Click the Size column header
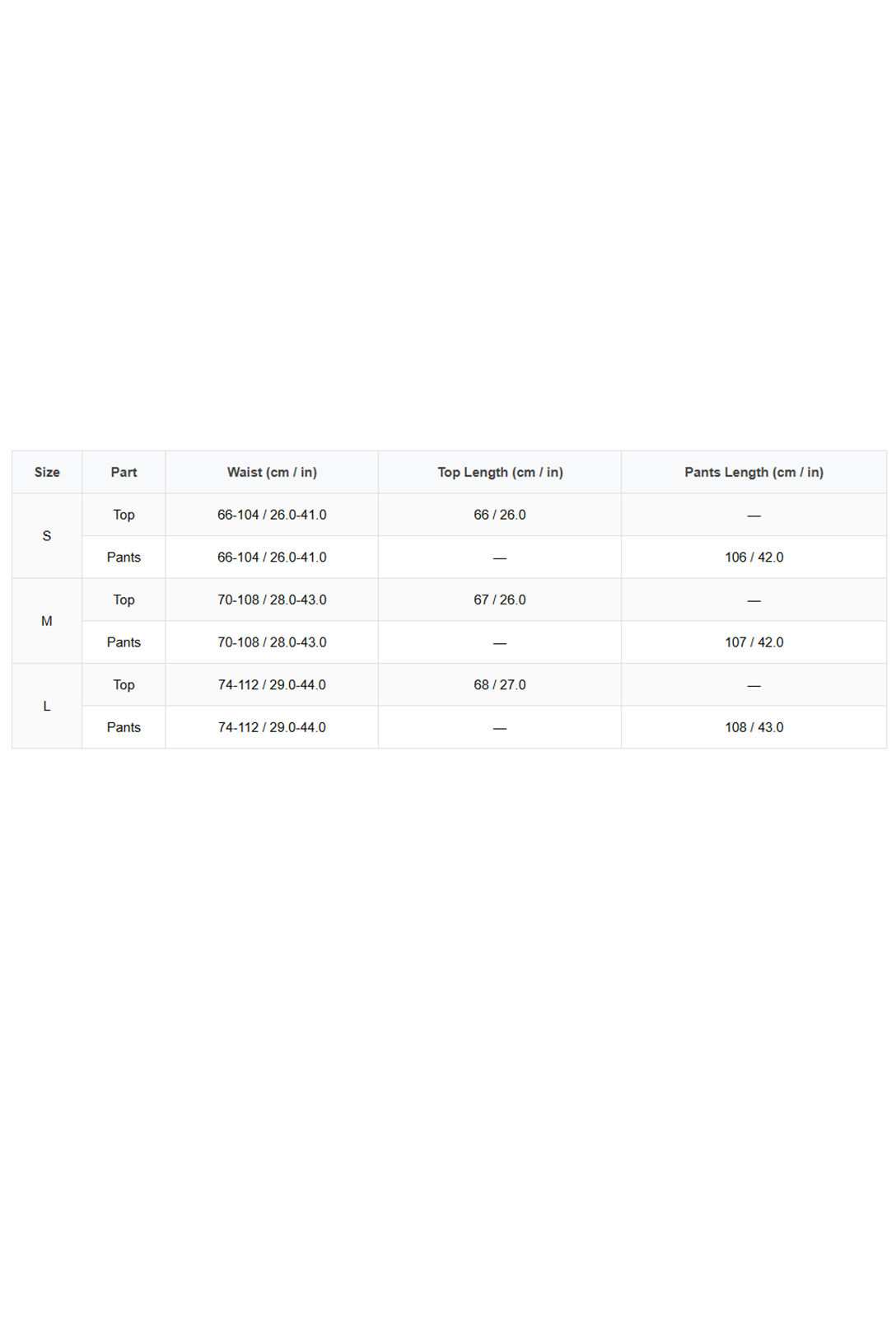 (x=47, y=472)
